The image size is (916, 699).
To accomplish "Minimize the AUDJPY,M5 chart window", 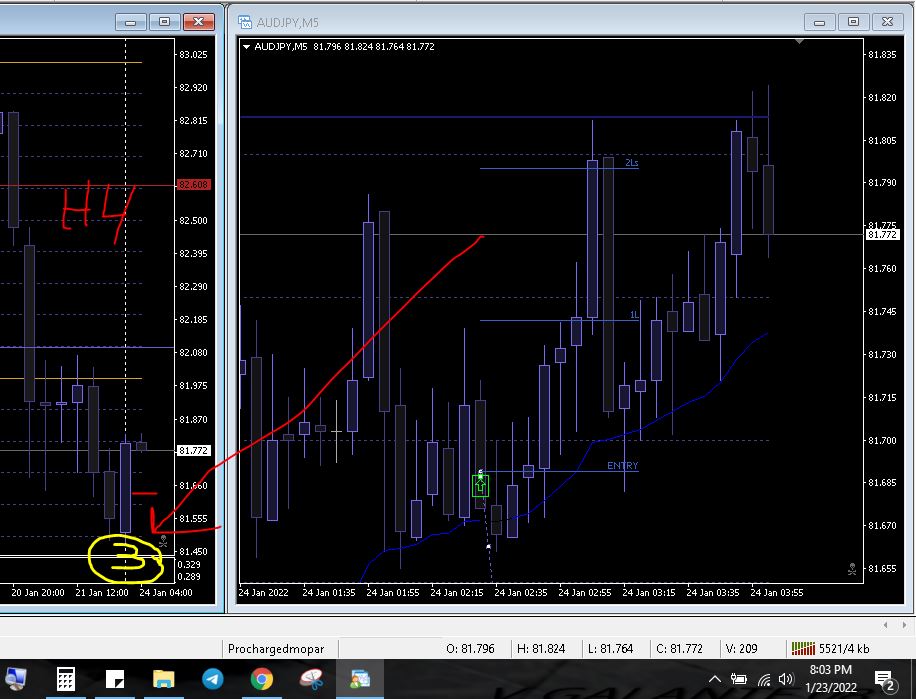I will [x=820, y=22].
